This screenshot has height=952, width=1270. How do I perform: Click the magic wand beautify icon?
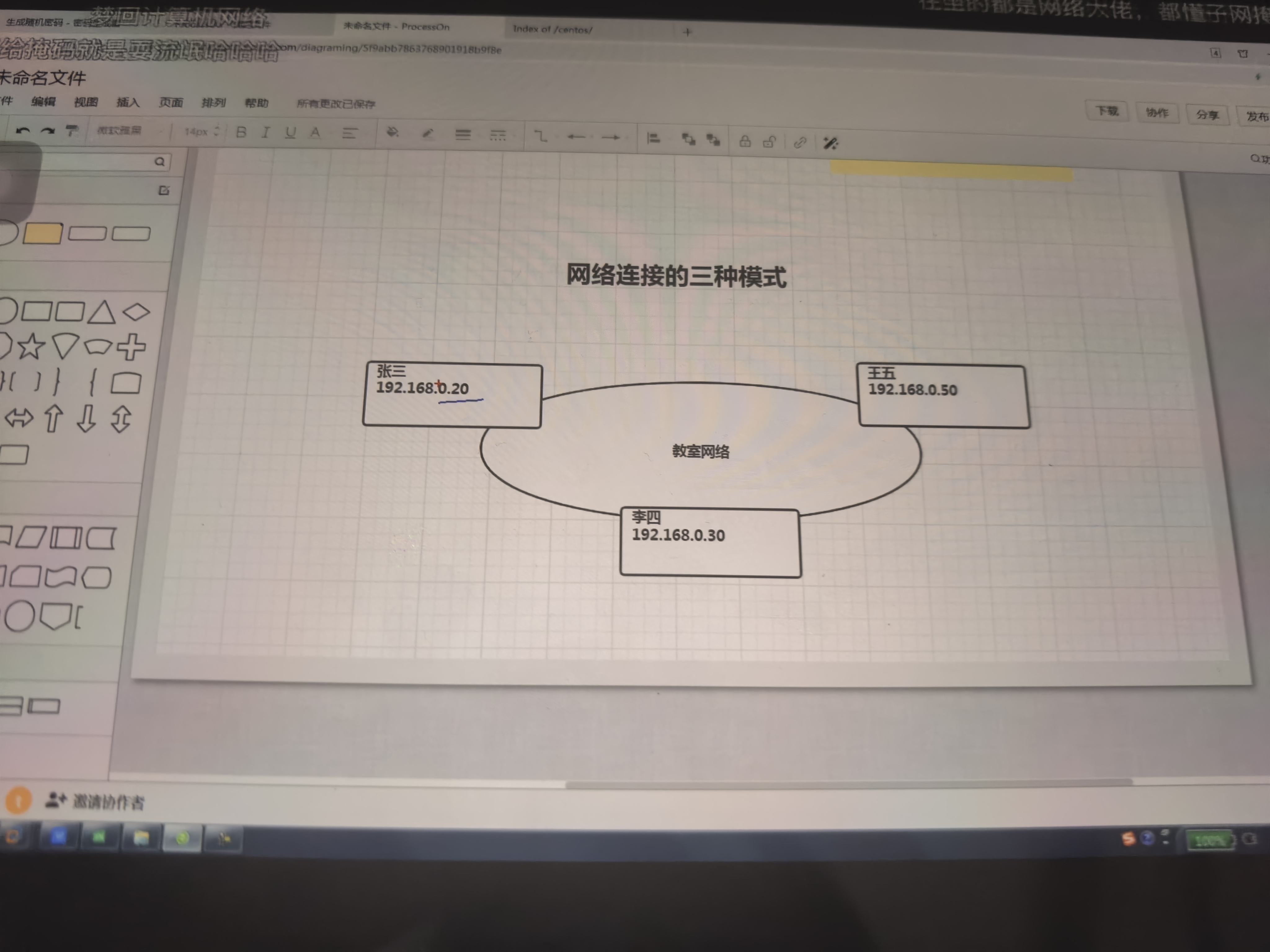point(830,143)
